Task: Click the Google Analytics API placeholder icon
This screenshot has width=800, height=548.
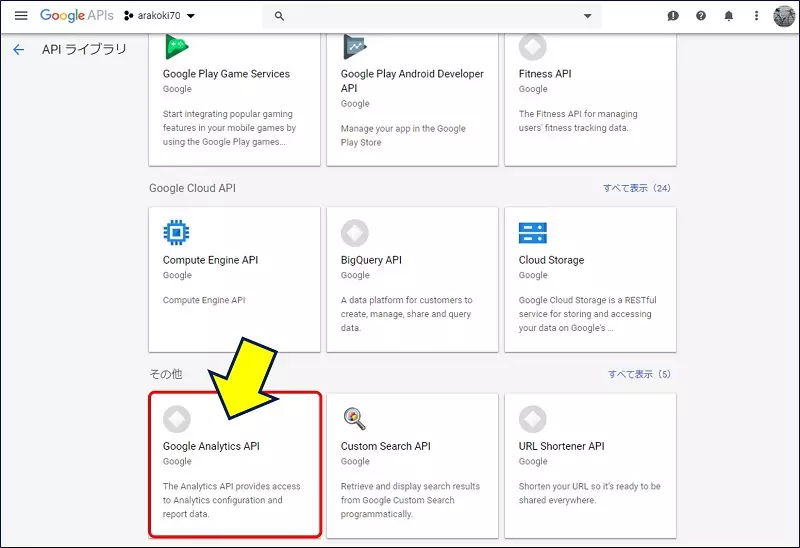Action: (177, 419)
